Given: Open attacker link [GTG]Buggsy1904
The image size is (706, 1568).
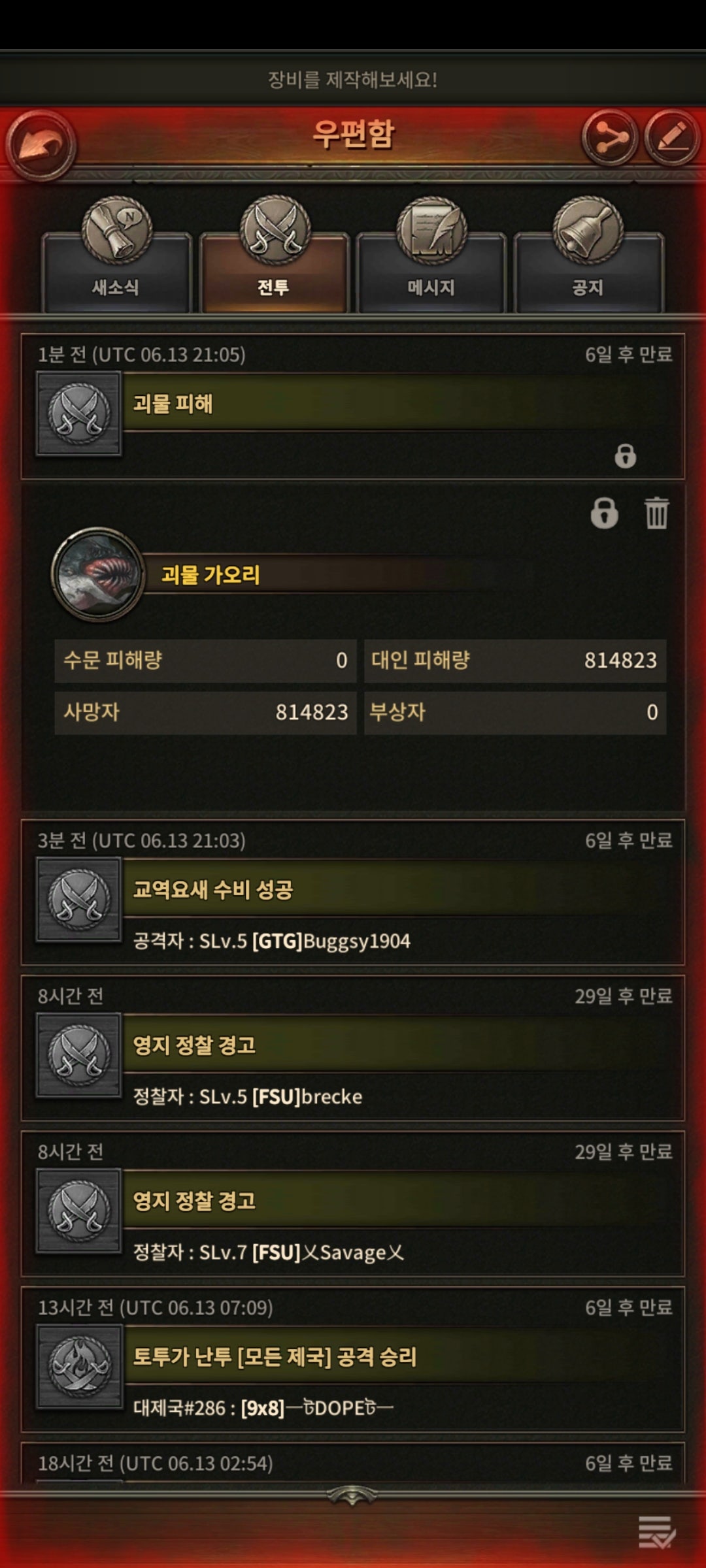Looking at the screenshot, I should pos(331,941).
